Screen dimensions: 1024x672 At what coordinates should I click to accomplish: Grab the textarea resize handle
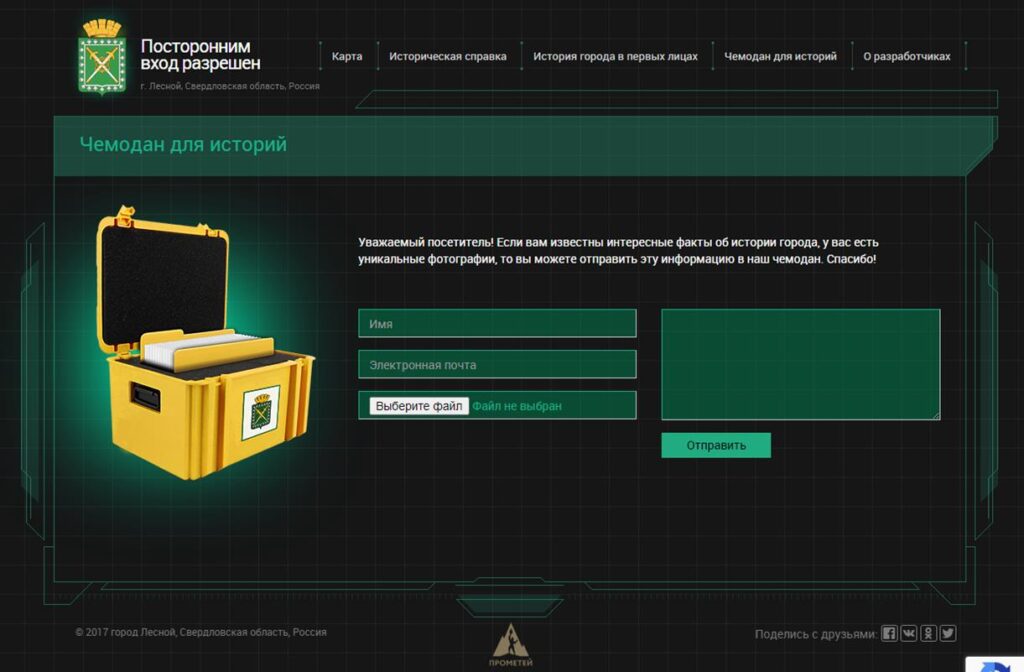point(936,416)
